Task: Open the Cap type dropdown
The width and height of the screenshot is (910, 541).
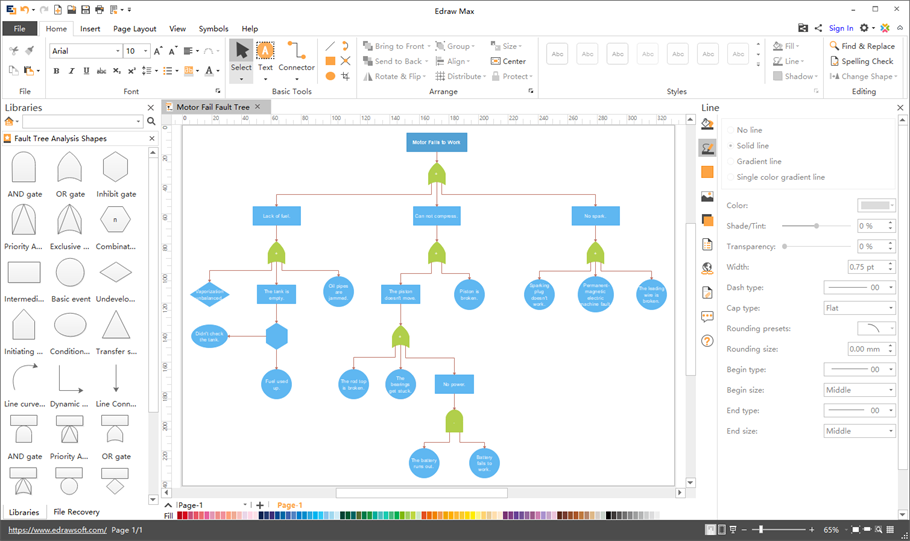Action: pos(859,308)
